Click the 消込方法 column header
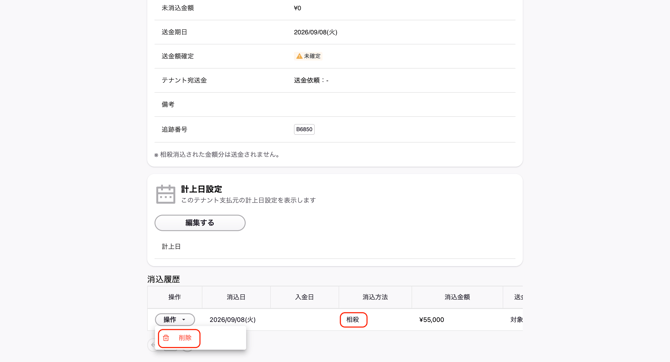670x362 pixels. pyautogui.click(x=375, y=297)
